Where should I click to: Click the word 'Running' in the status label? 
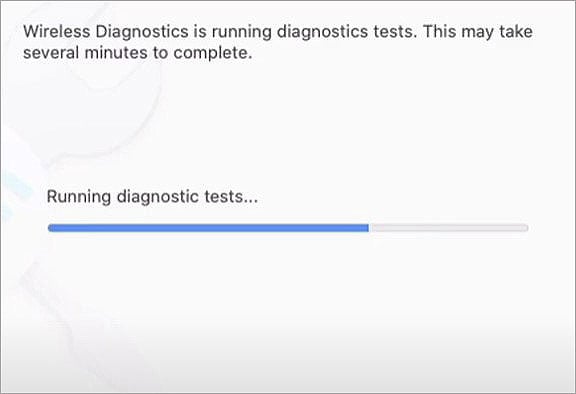(x=79, y=197)
